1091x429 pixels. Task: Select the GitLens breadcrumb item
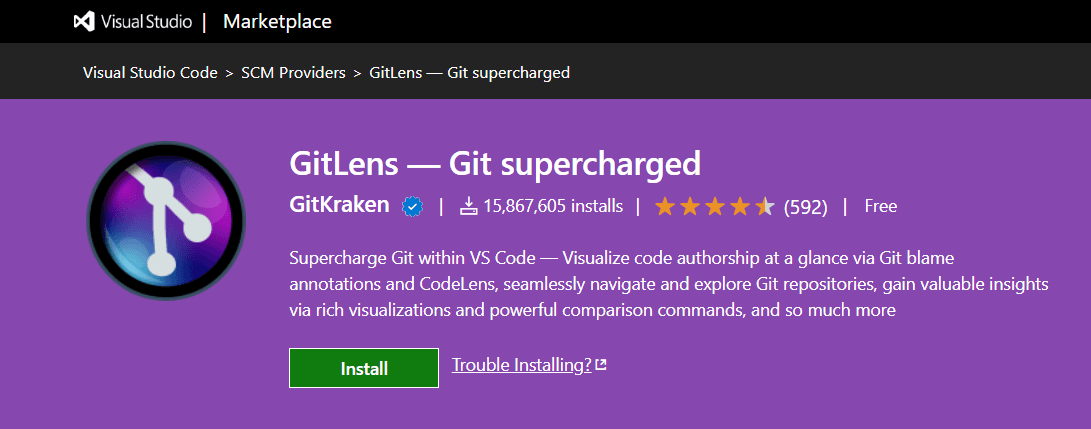470,73
